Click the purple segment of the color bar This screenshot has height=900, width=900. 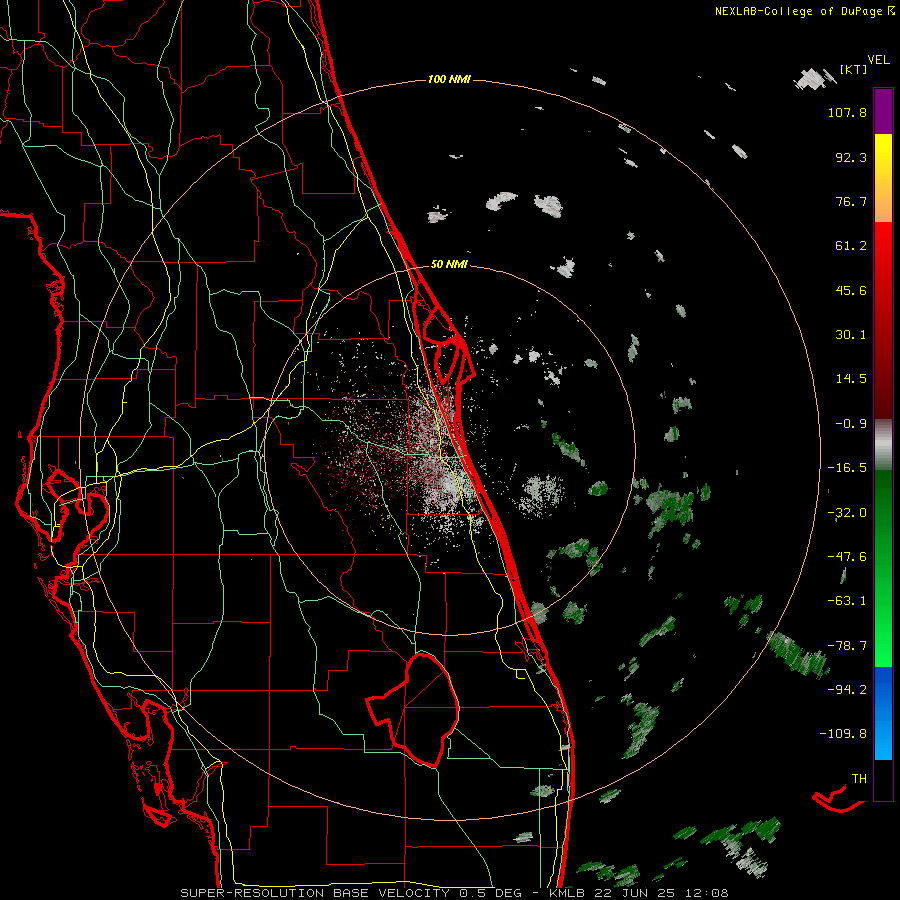tap(883, 111)
